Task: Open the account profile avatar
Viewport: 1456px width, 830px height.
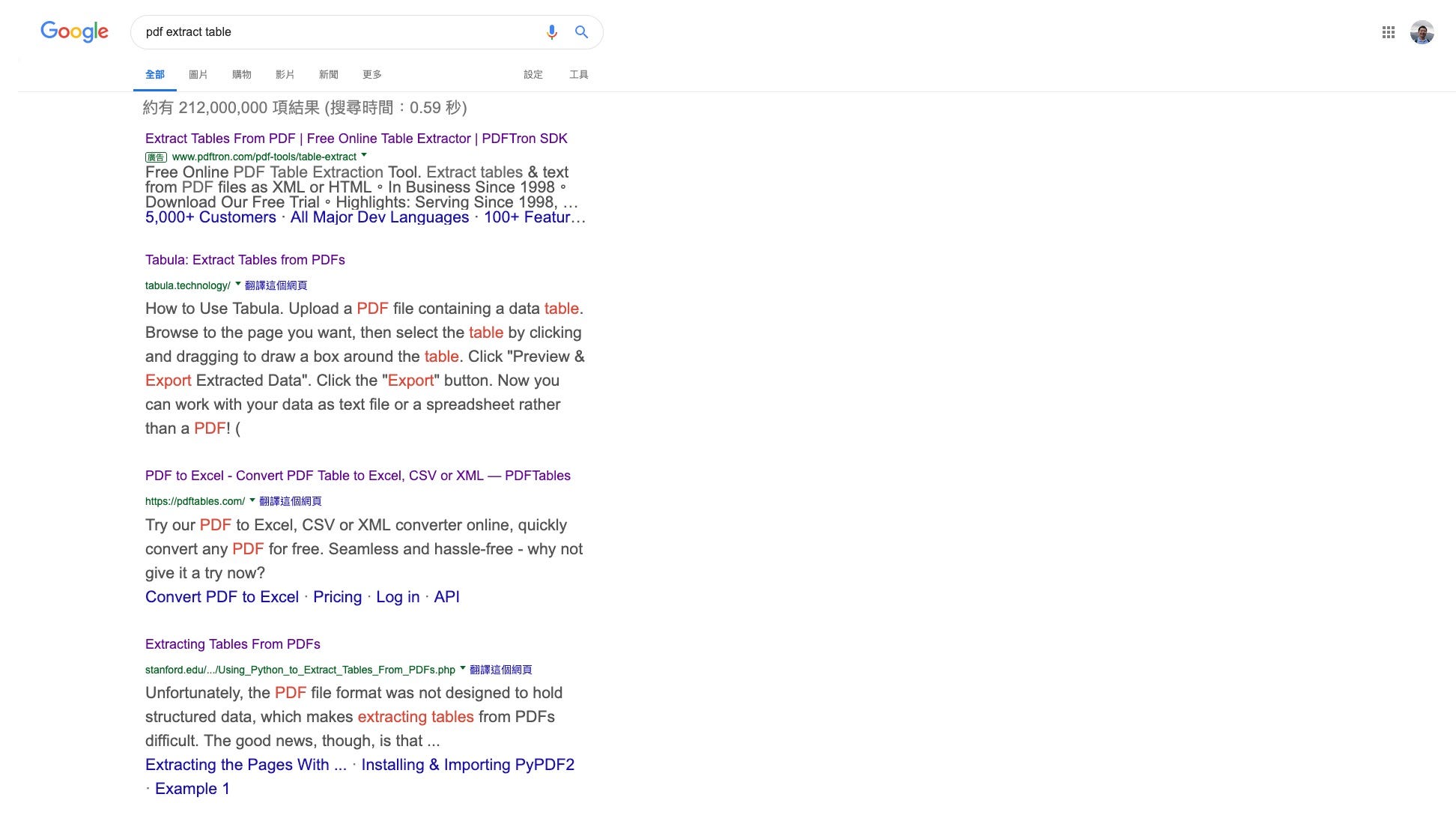Action: point(1421,32)
